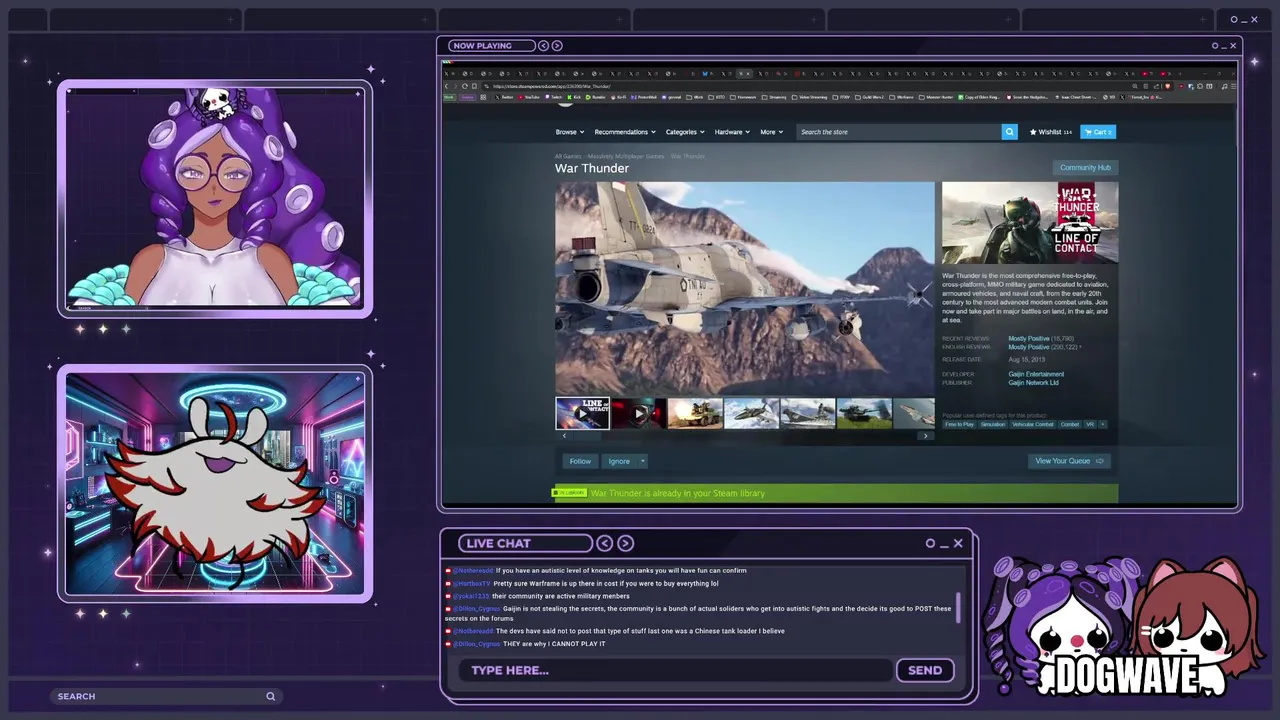Open the Wishlist star link
Image resolution: width=1280 pixels, height=720 pixels.
pyautogui.click(x=1051, y=132)
